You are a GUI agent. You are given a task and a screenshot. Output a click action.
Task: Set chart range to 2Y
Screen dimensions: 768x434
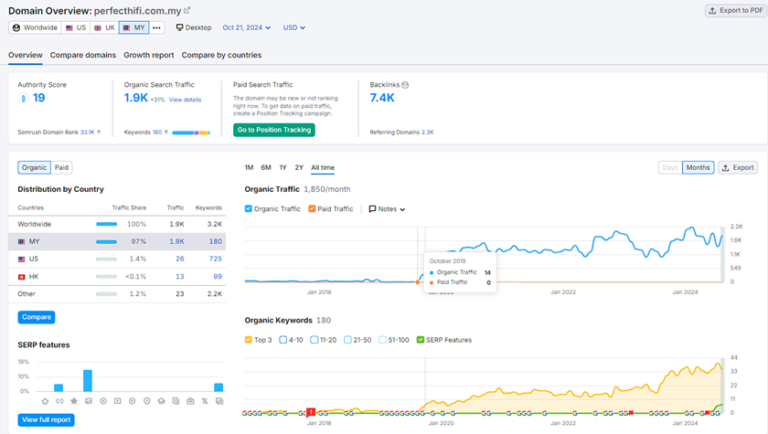pos(299,168)
